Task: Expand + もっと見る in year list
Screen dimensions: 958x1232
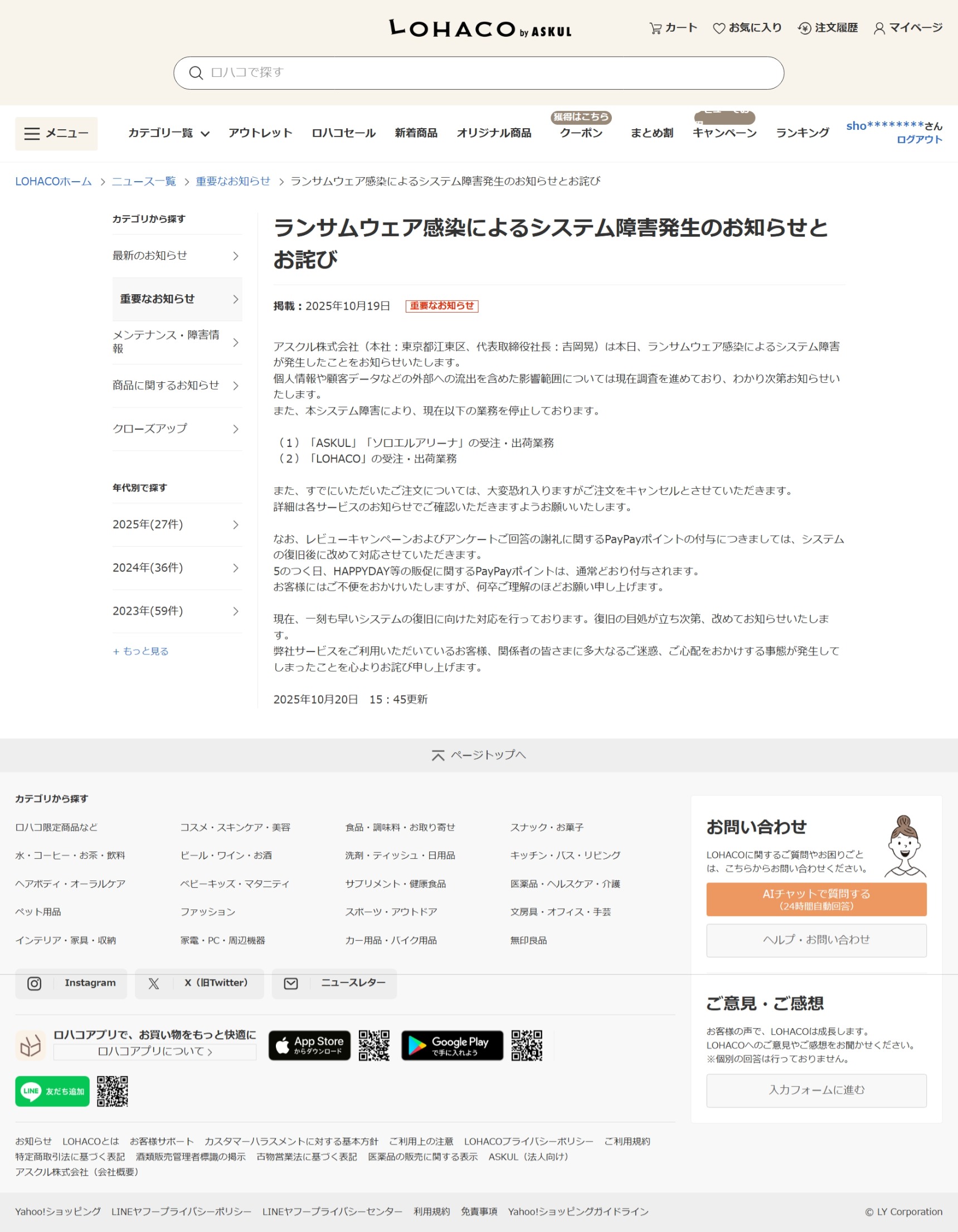Action: click(140, 651)
